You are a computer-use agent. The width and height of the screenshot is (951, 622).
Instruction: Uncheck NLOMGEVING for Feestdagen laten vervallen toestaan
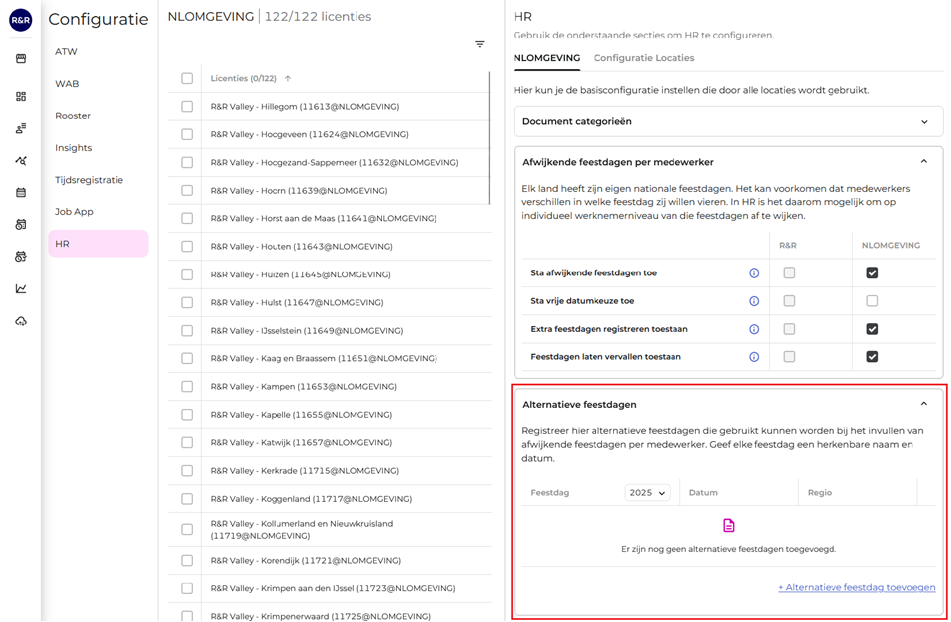point(872,357)
